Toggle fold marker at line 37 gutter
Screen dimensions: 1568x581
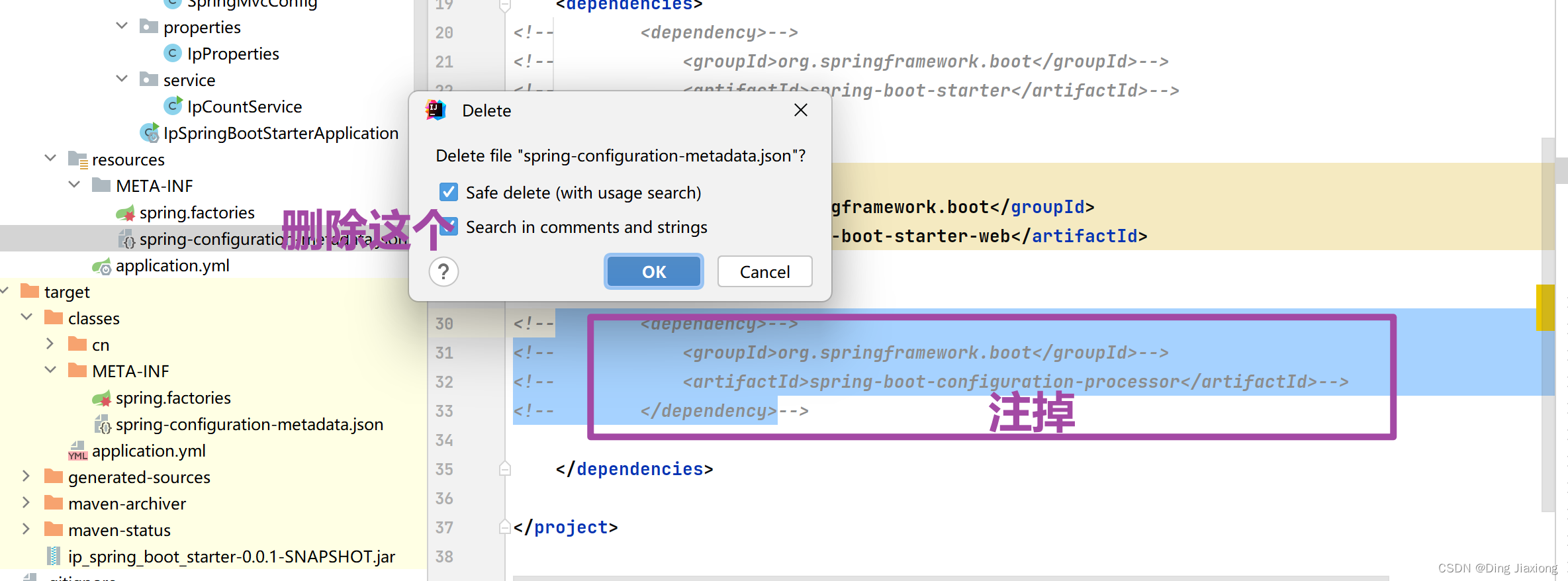pos(505,527)
